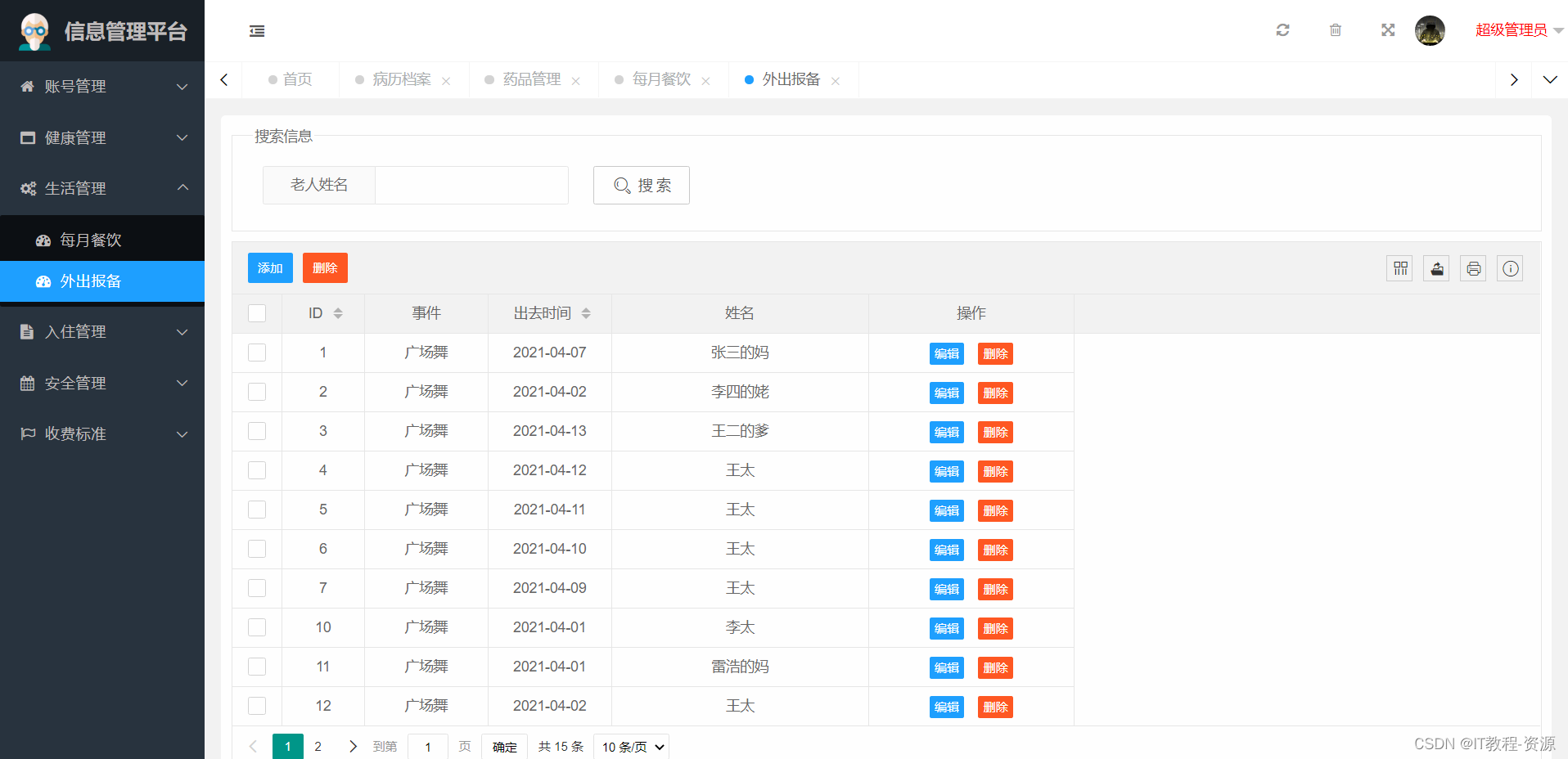Switch to the 首页 tab
Viewport: 1568px width, 759px height.
point(291,79)
